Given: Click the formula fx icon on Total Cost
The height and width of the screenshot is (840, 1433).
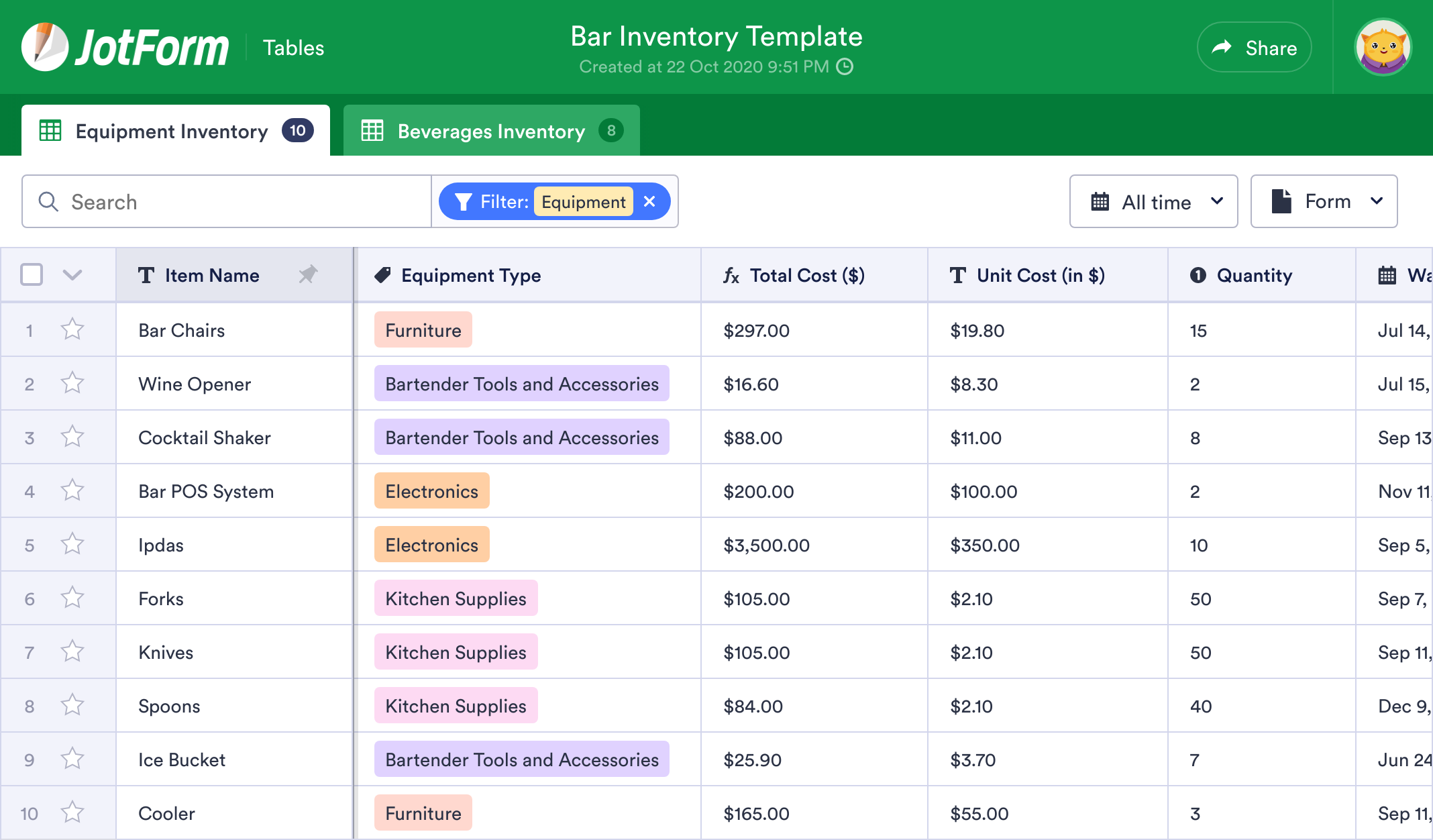Looking at the screenshot, I should (x=731, y=275).
